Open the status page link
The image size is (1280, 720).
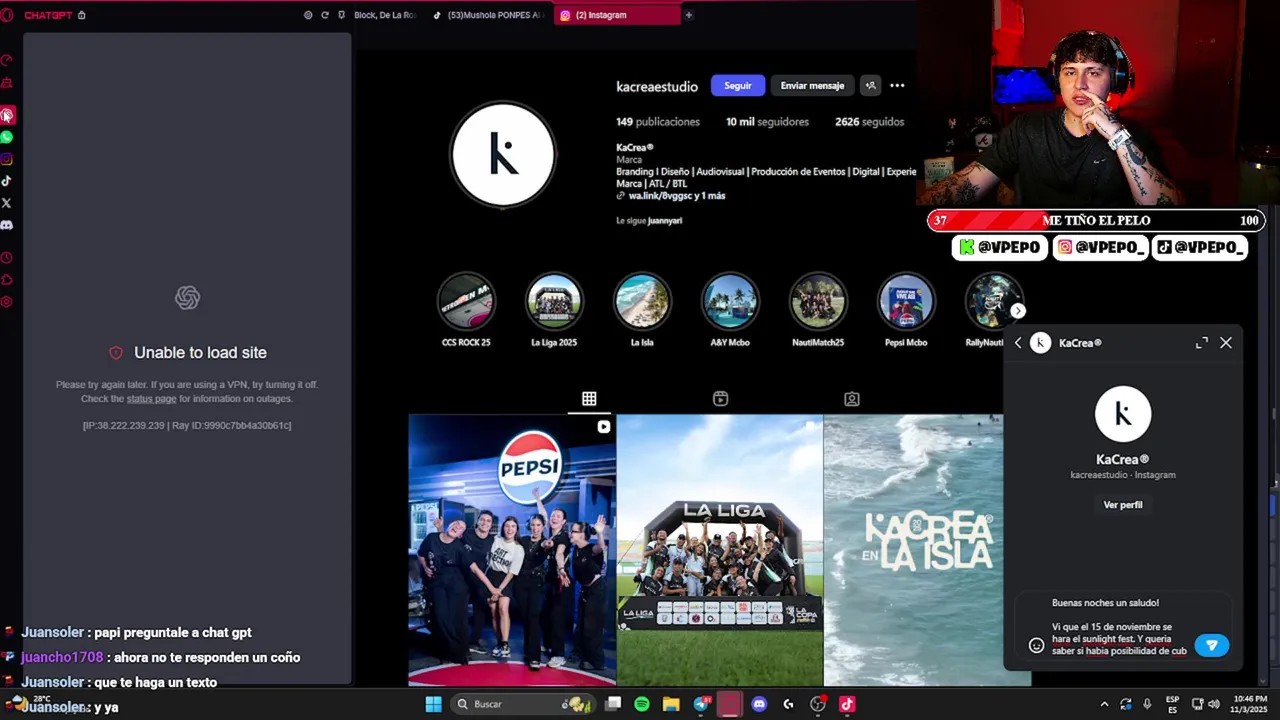click(151, 399)
